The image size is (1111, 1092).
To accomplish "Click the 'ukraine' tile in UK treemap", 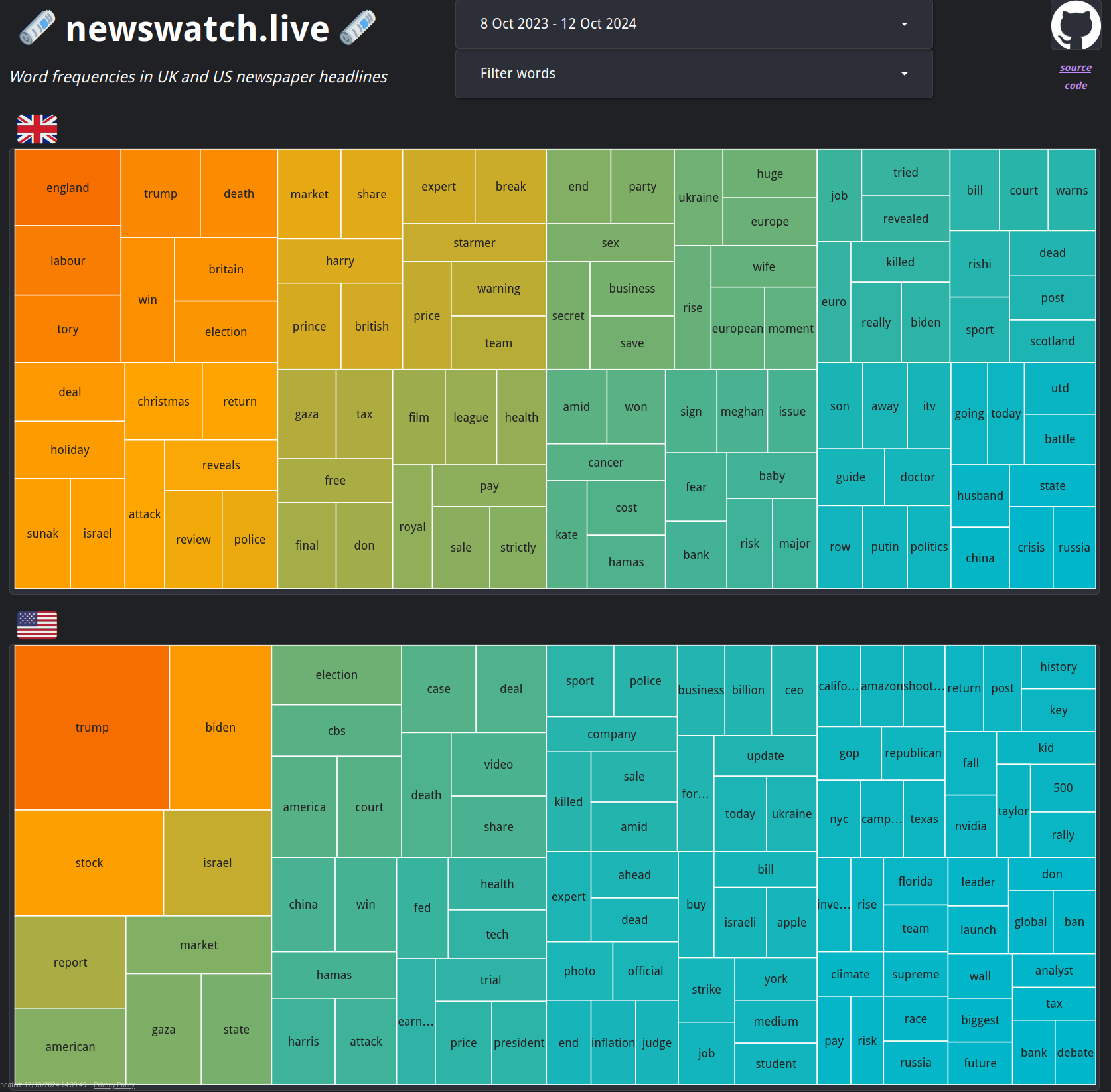I will point(698,198).
